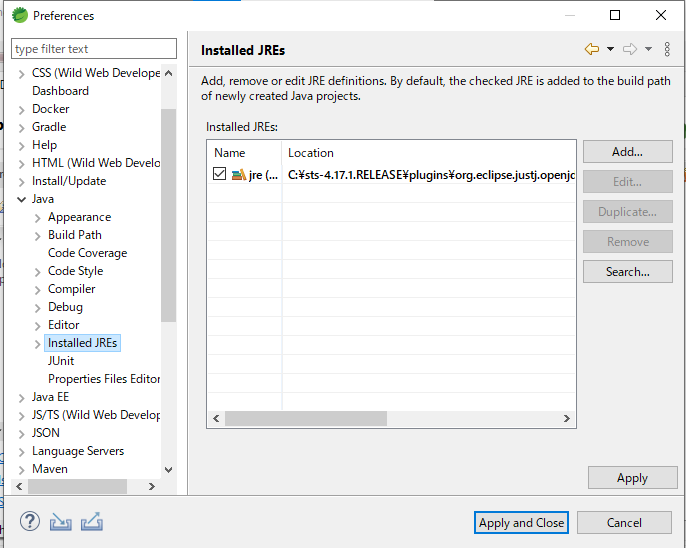Viewport: 686px width, 548px height.
Task: Click tree horizontal scrollbar left arrow
Action: pyautogui.click(x=19, y=486)
